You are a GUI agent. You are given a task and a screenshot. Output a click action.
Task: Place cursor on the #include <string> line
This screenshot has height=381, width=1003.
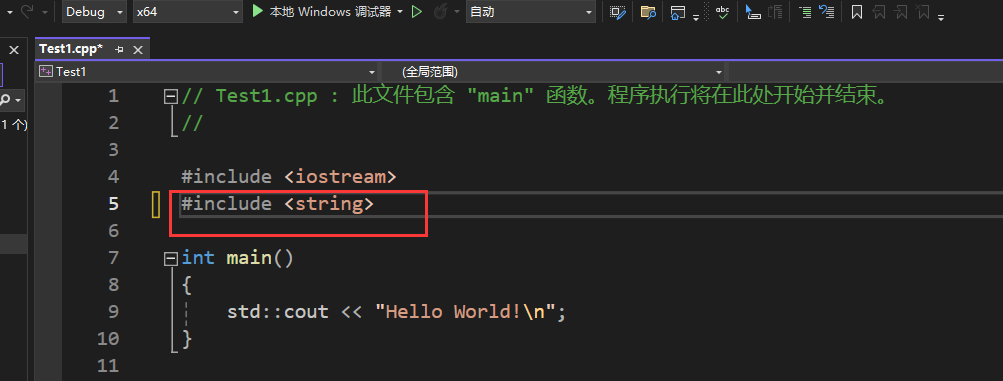[277, 204]
